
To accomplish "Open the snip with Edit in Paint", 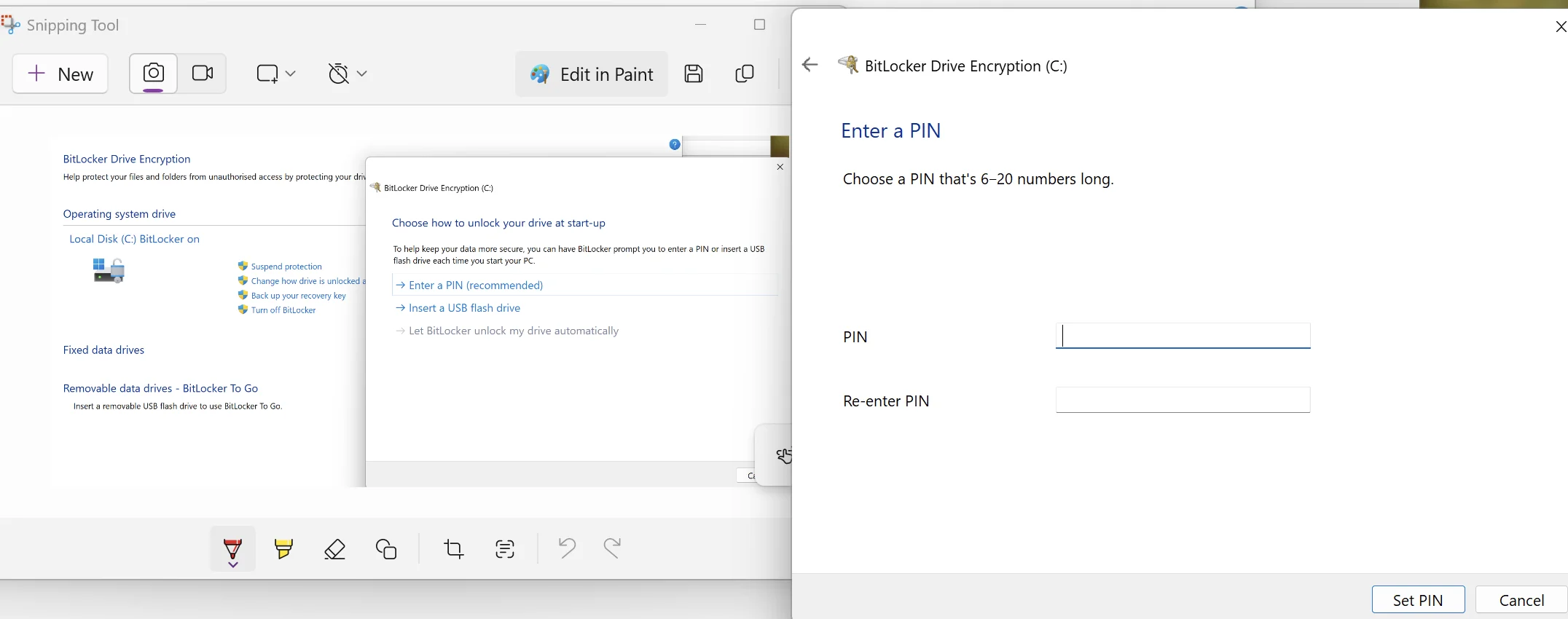I will click(x=592, y=74).
